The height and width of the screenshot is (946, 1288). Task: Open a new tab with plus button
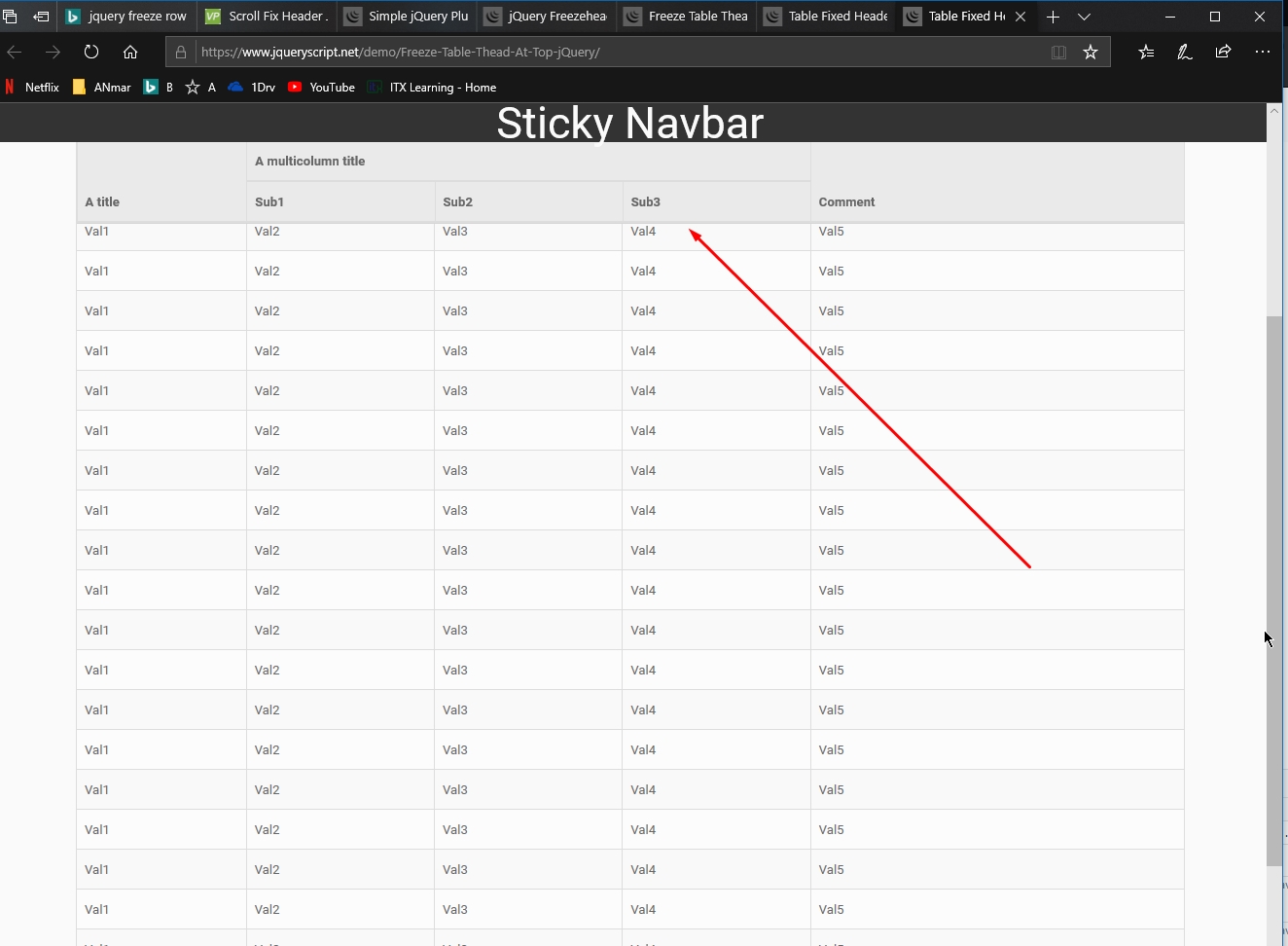(x=1053, y=17)
